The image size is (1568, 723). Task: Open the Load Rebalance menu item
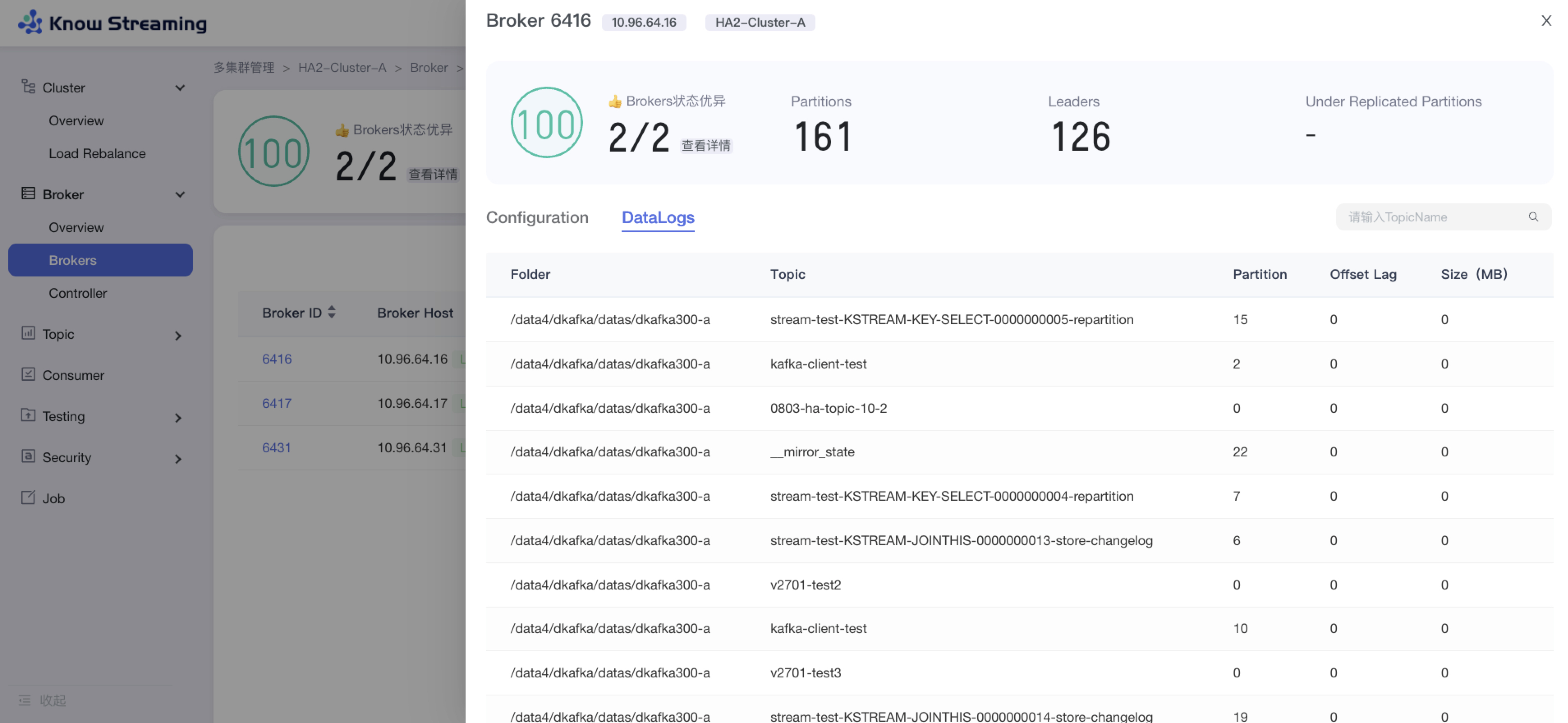coord(97,154)
